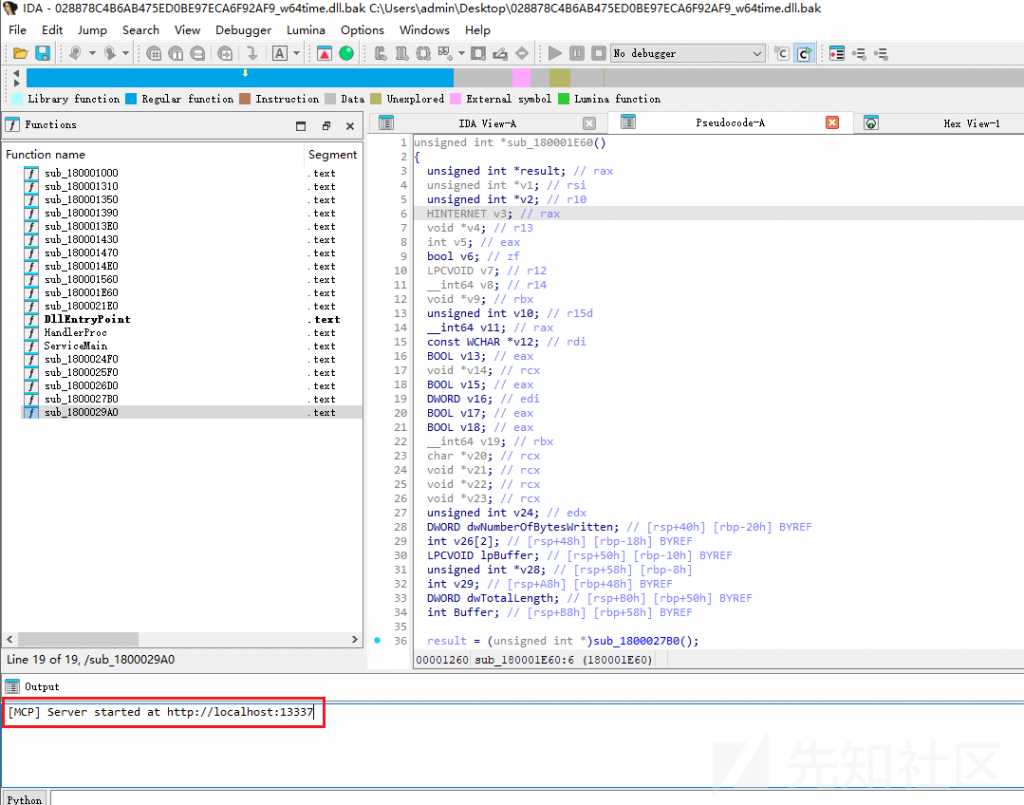1024x805 pixels.
Task: Open the Debugger menu
Action: (244, 30)
